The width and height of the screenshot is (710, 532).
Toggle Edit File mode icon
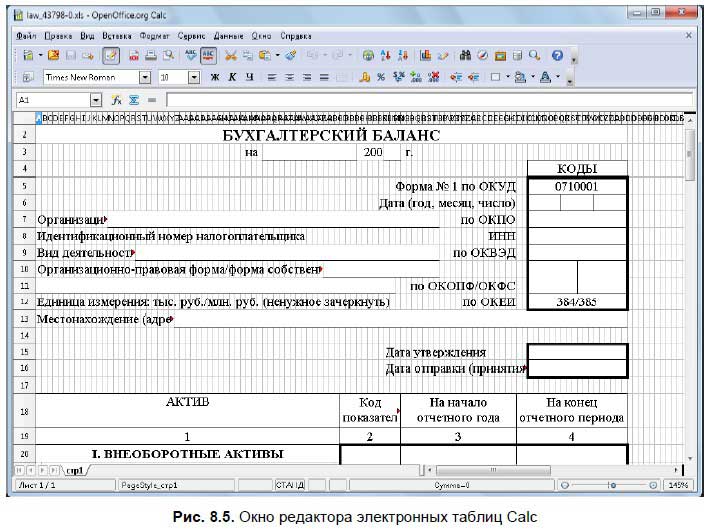[111, 56]
